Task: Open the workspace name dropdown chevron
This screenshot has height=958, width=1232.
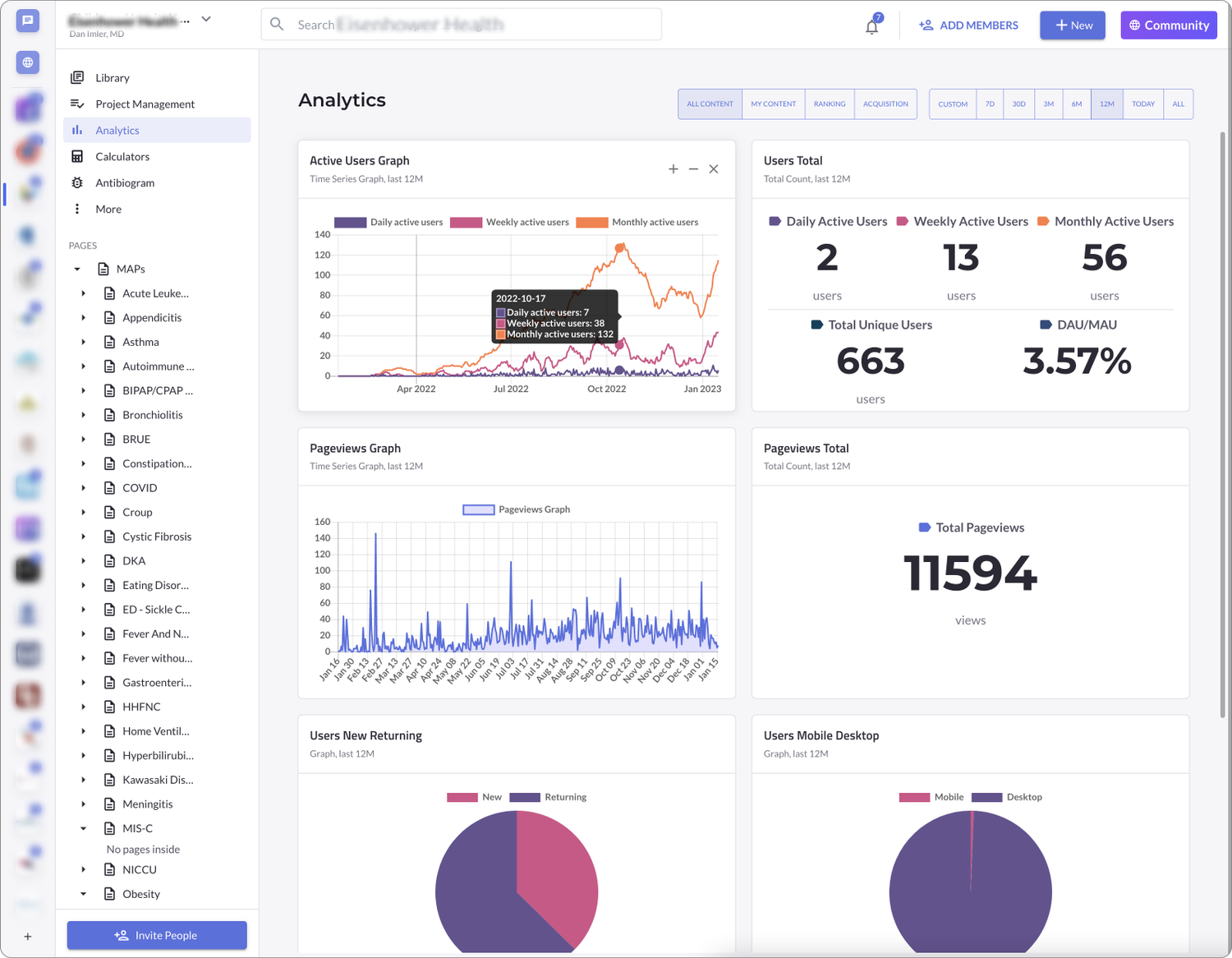Action: [206, 19]
